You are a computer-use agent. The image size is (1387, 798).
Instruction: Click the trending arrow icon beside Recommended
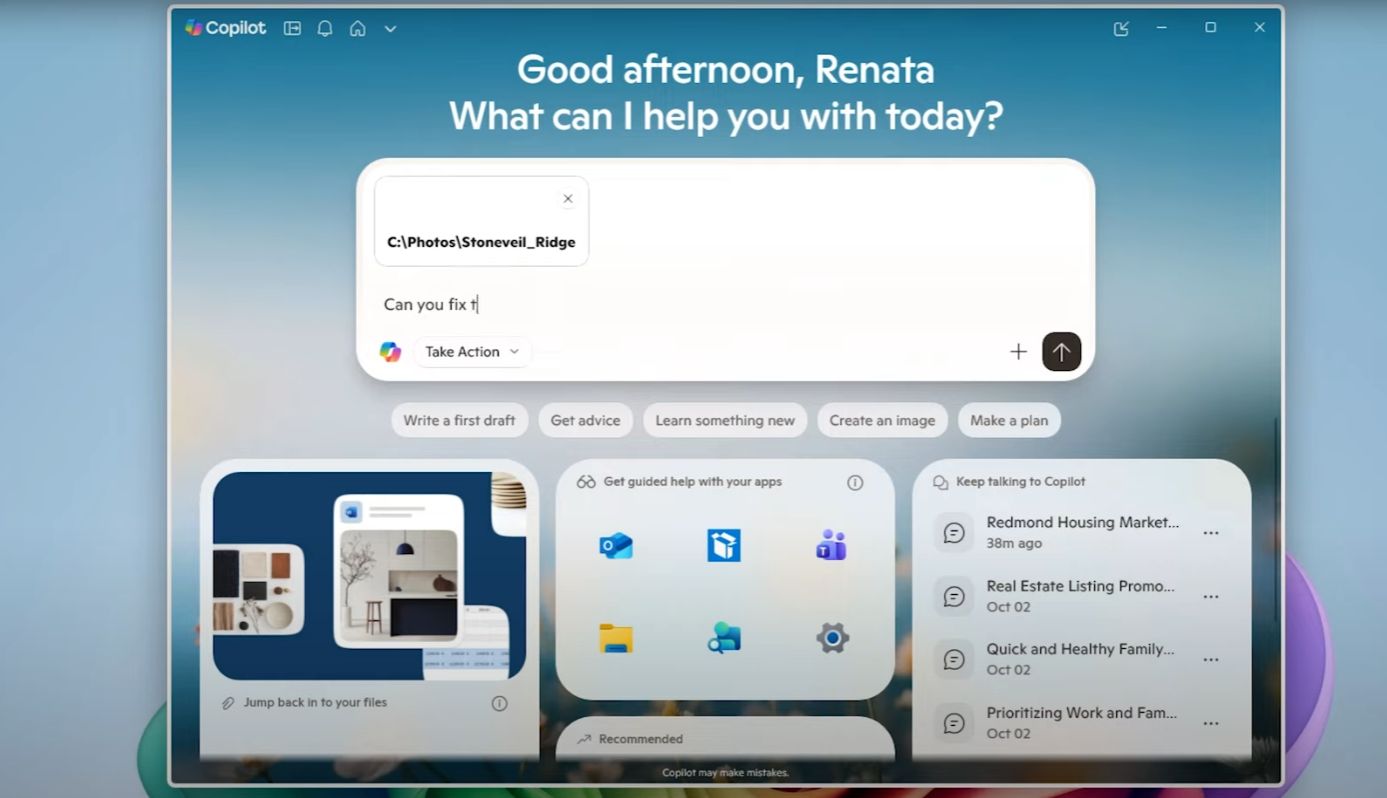(585, 740)
